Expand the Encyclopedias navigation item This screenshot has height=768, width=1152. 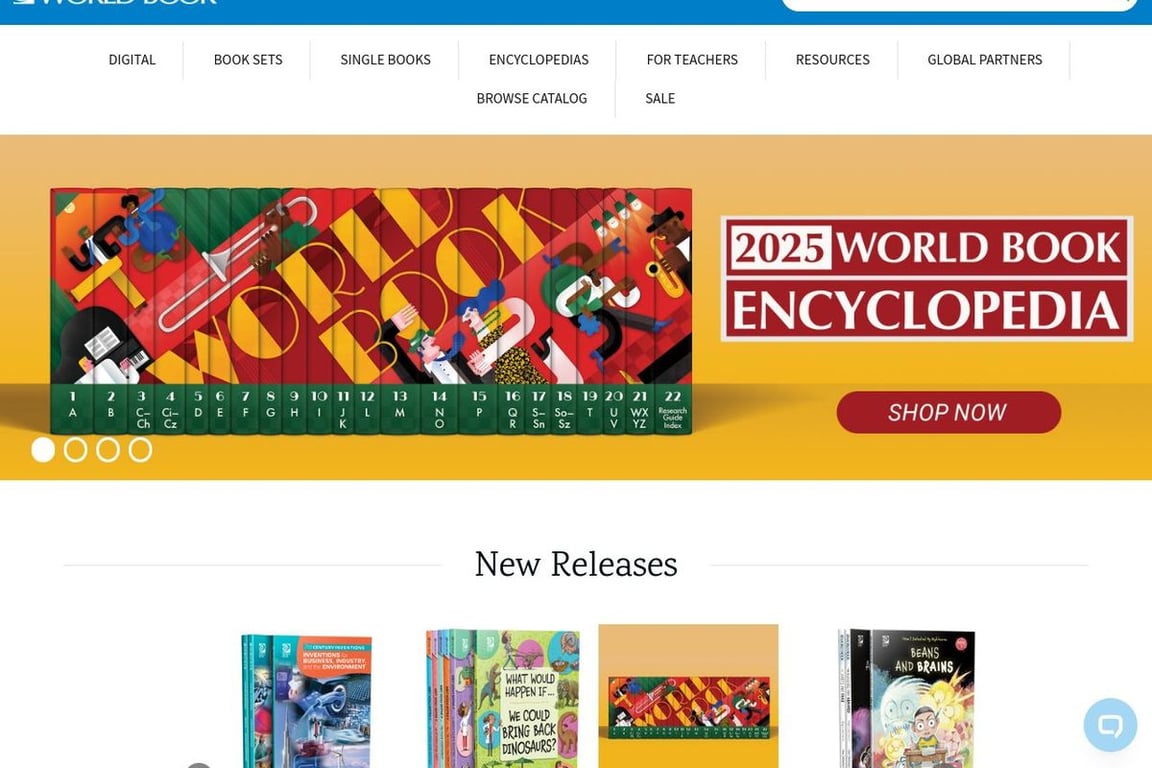pyautogui.click(x=539, y=60)
